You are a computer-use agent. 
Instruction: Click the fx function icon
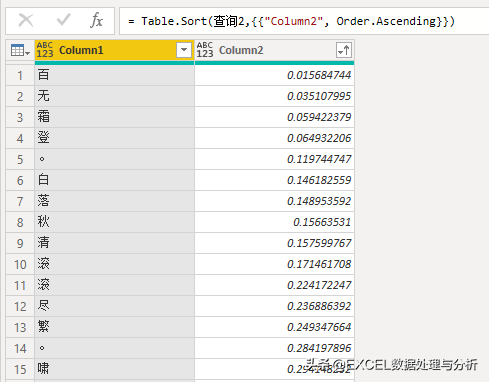pos(96,20)
